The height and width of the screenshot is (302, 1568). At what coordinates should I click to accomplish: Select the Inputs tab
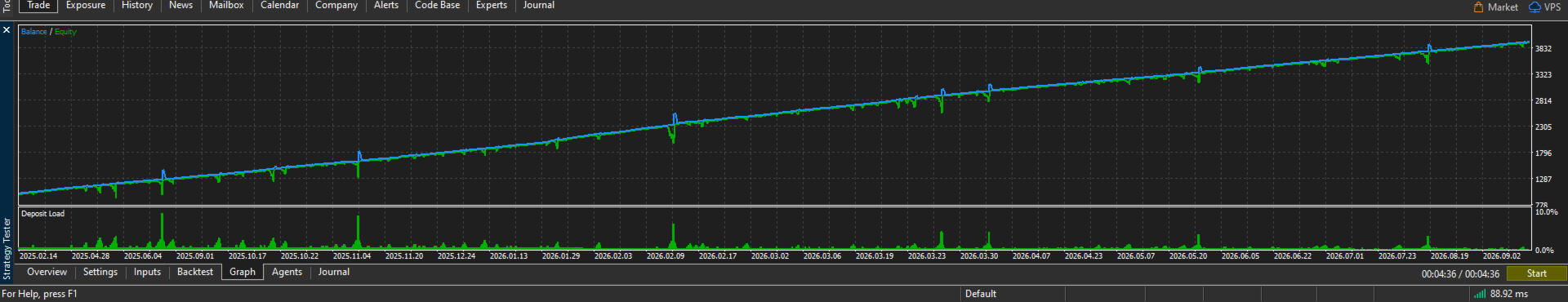[147, 272]
